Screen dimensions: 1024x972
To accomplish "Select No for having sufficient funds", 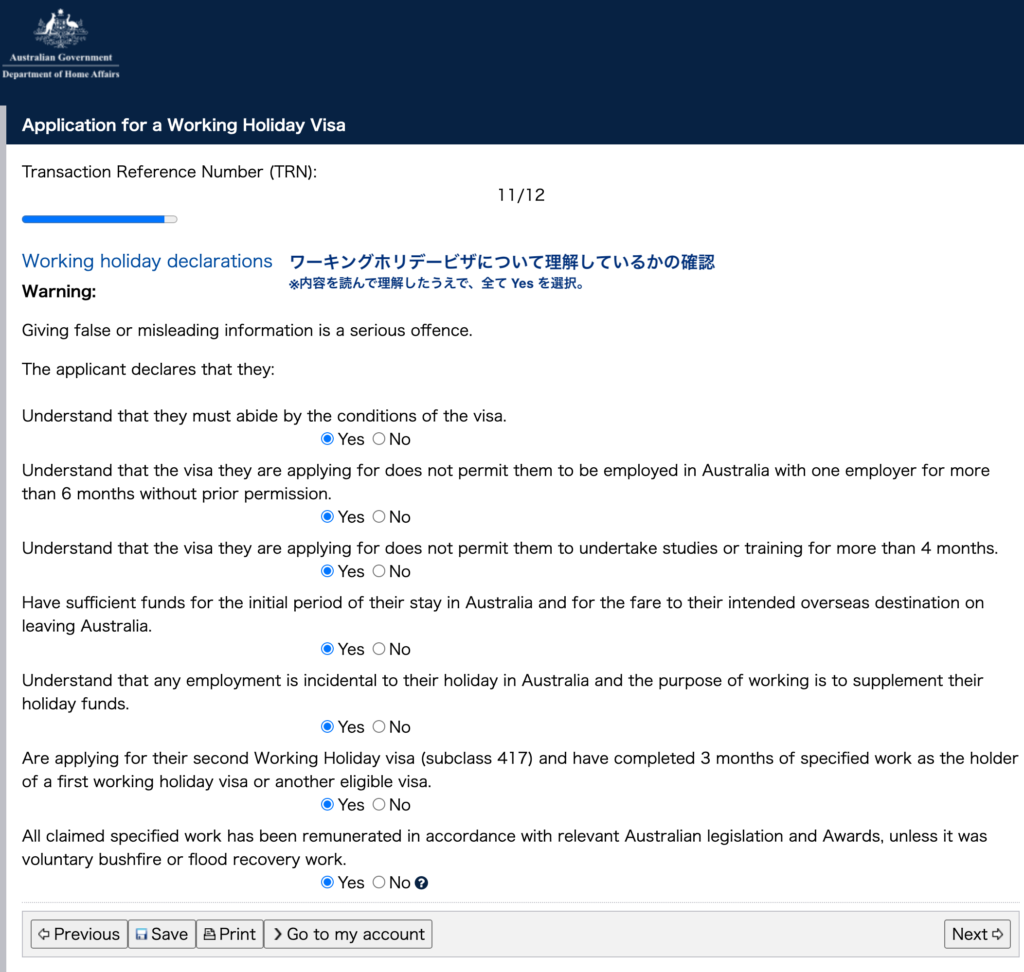I will point(379,649).
